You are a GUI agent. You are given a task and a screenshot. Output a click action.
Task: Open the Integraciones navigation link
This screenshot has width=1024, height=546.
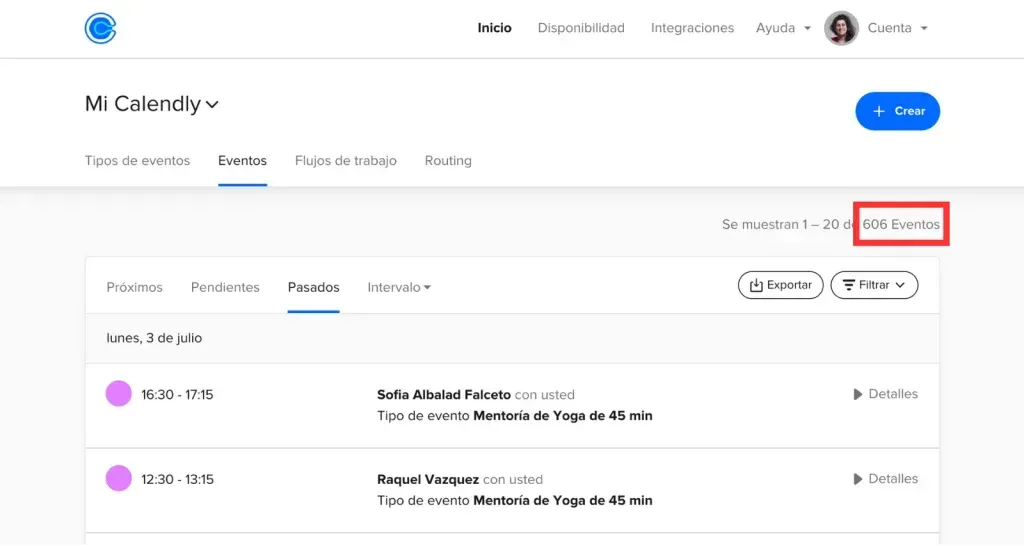(x=692, y=28)
